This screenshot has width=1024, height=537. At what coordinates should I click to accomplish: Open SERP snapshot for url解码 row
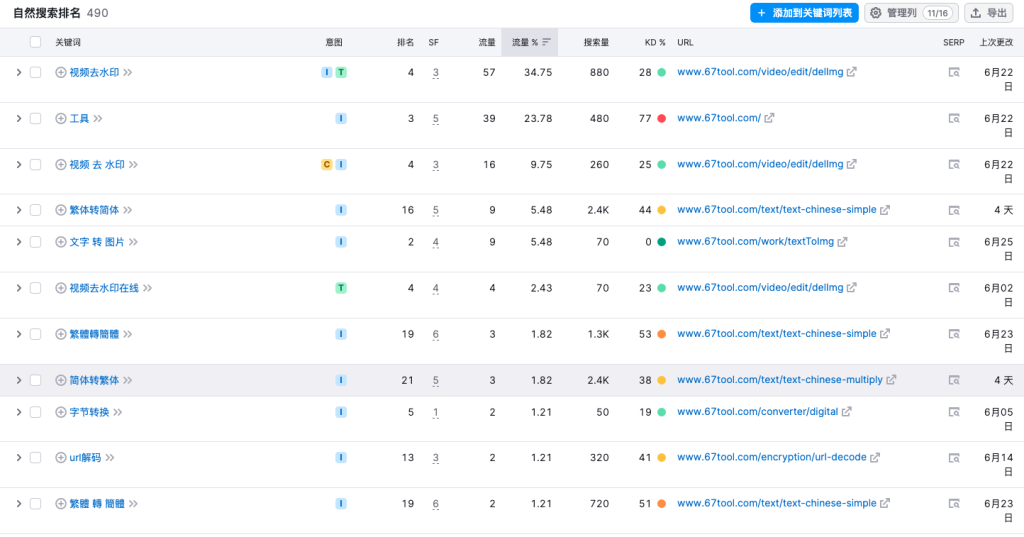954,457
